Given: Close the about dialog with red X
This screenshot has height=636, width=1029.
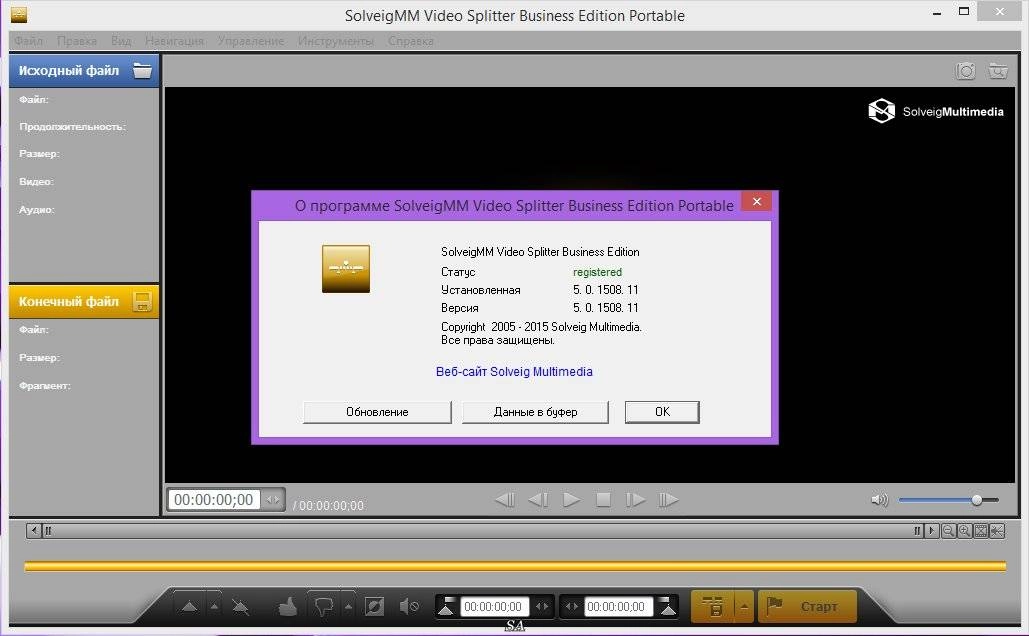Looking at the screenshot, I should (x=757, y=201).
